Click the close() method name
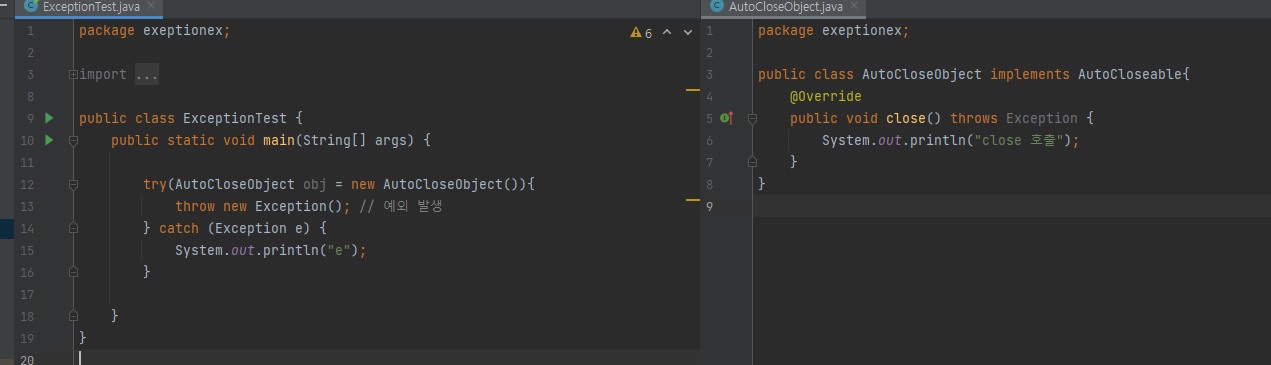 [906, 118]
